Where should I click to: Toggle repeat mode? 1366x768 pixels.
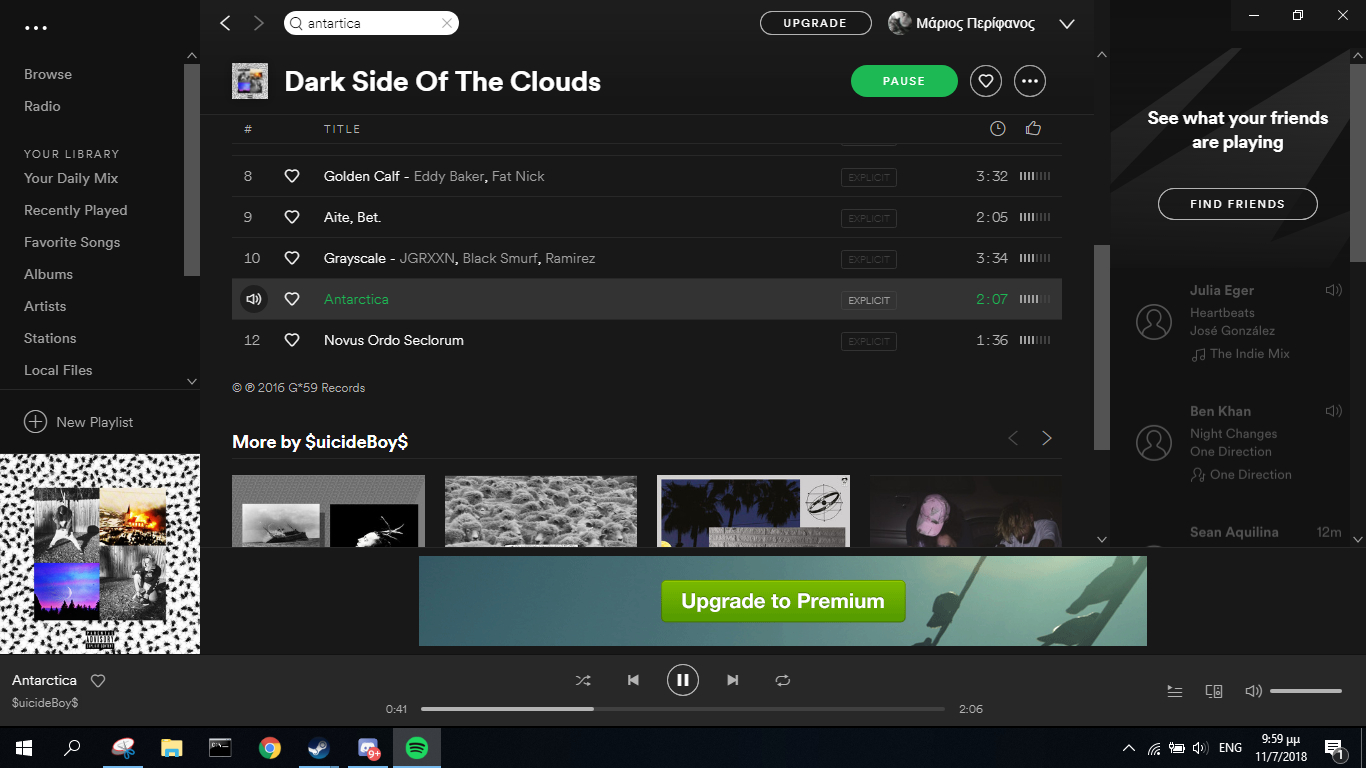tap(782, 680)
